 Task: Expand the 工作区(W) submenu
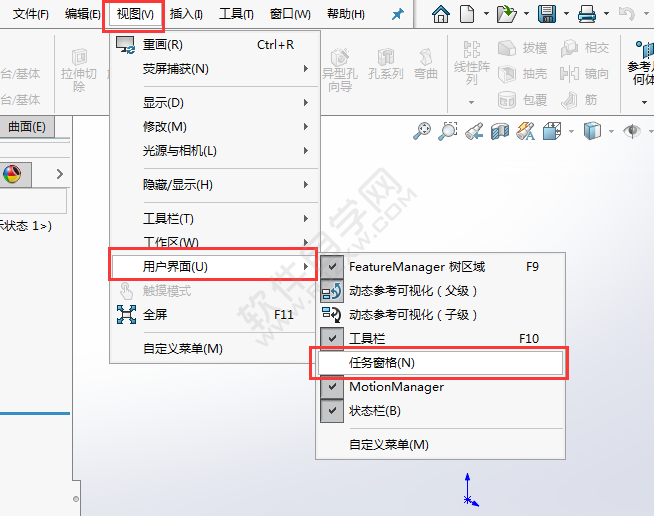tap(214, 242)
